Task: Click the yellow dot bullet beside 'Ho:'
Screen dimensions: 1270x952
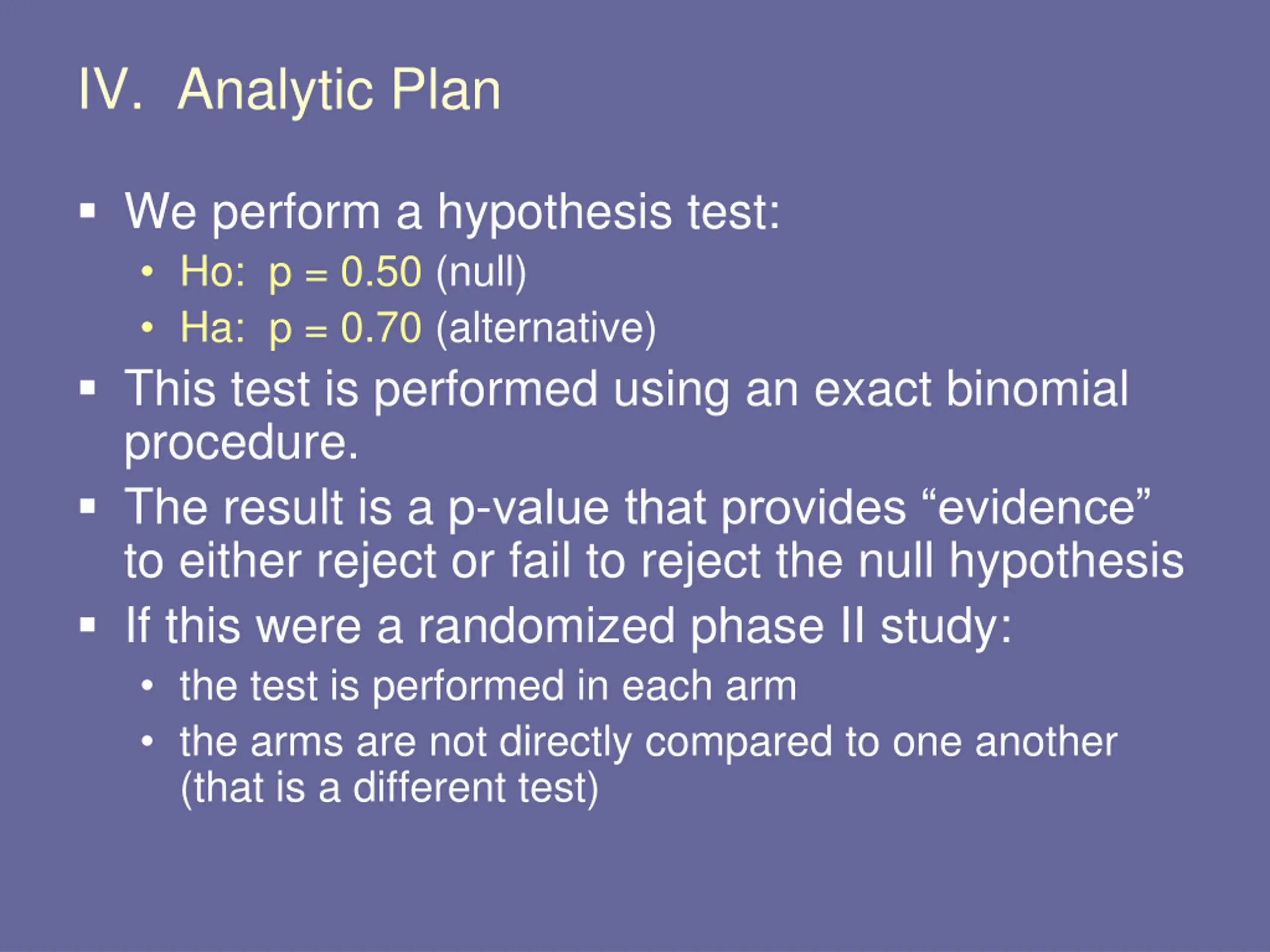Action: [x=147, y=271]
